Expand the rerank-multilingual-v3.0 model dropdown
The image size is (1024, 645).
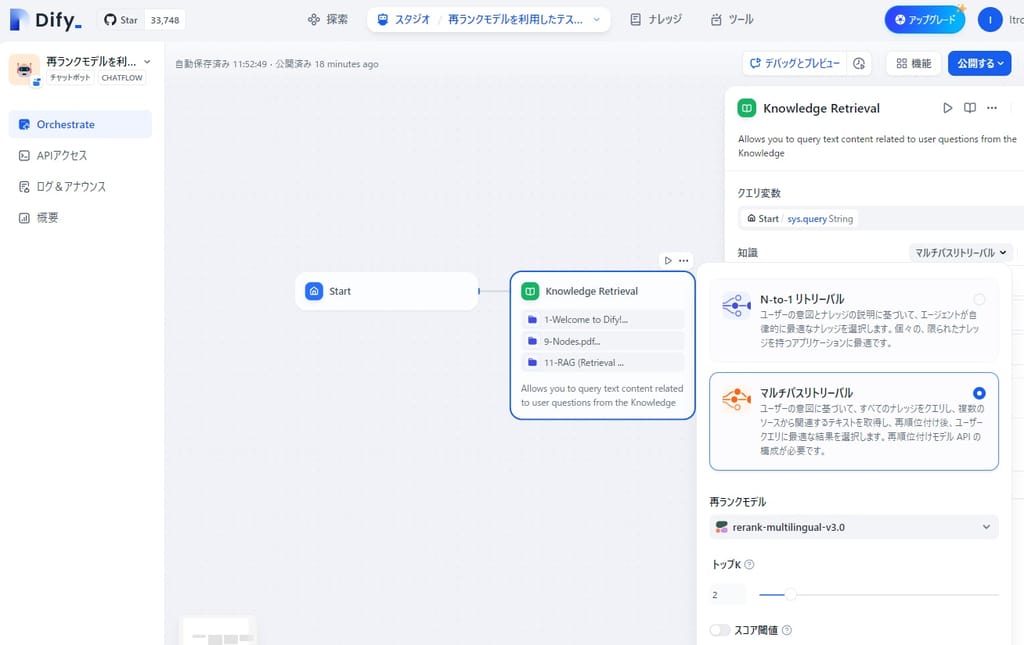point(854,527)
